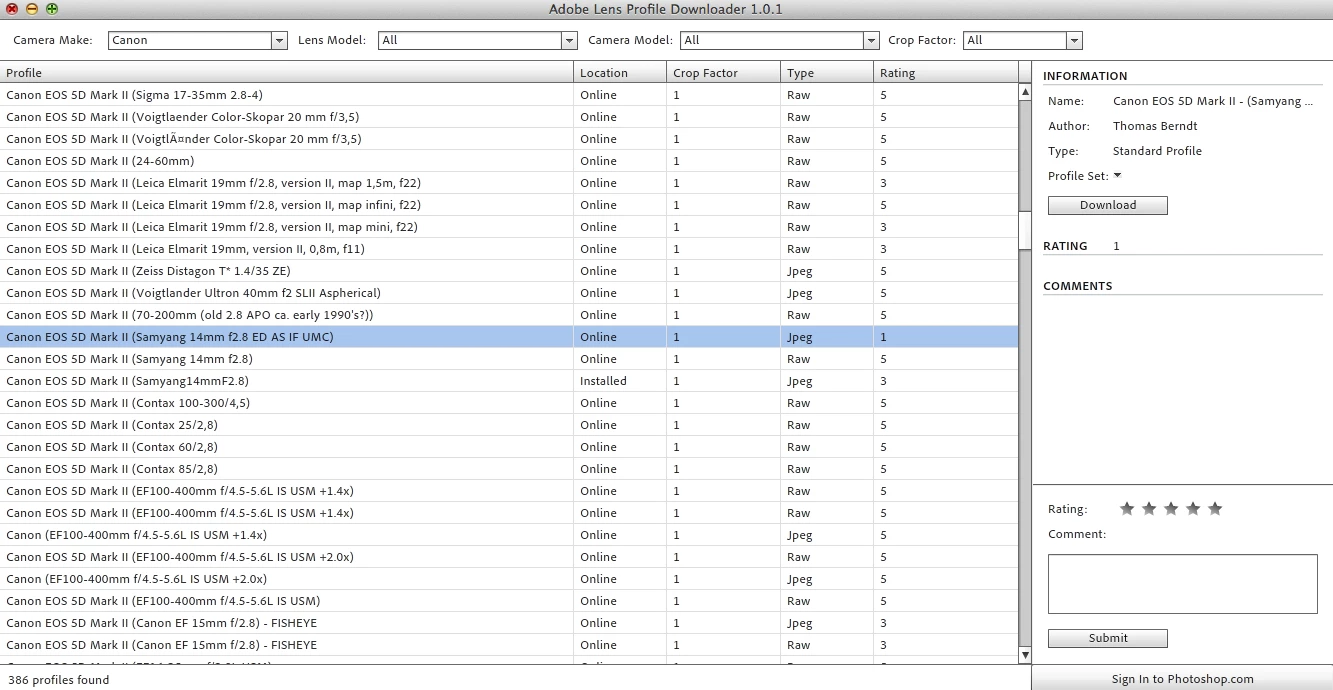Select Samyang 14mm f2.8 ED AS IF UMC
This screenshot has height=690, width=1333.
(509, 337)
